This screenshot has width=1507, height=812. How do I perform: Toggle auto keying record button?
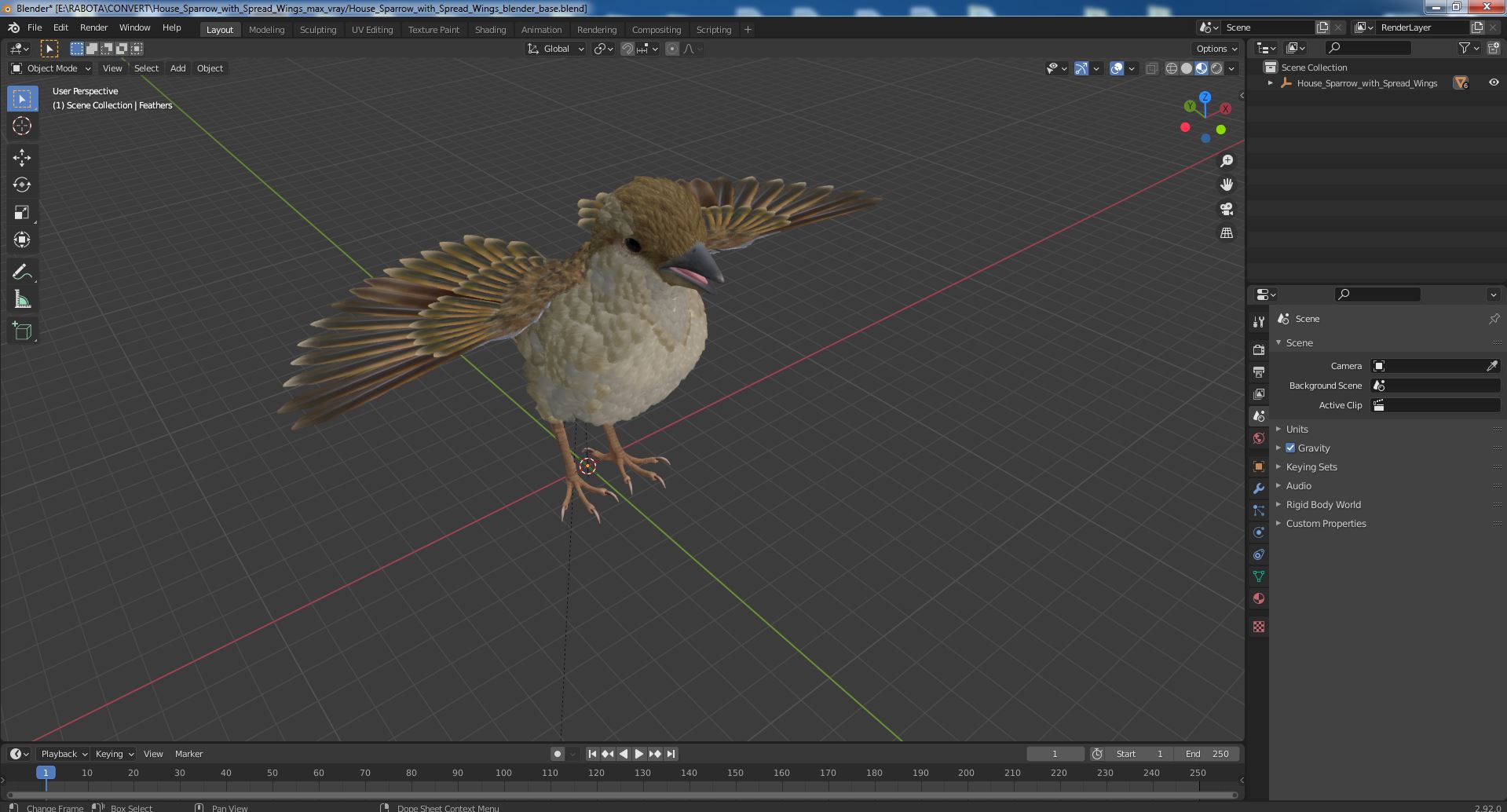[x=558, y=754]
